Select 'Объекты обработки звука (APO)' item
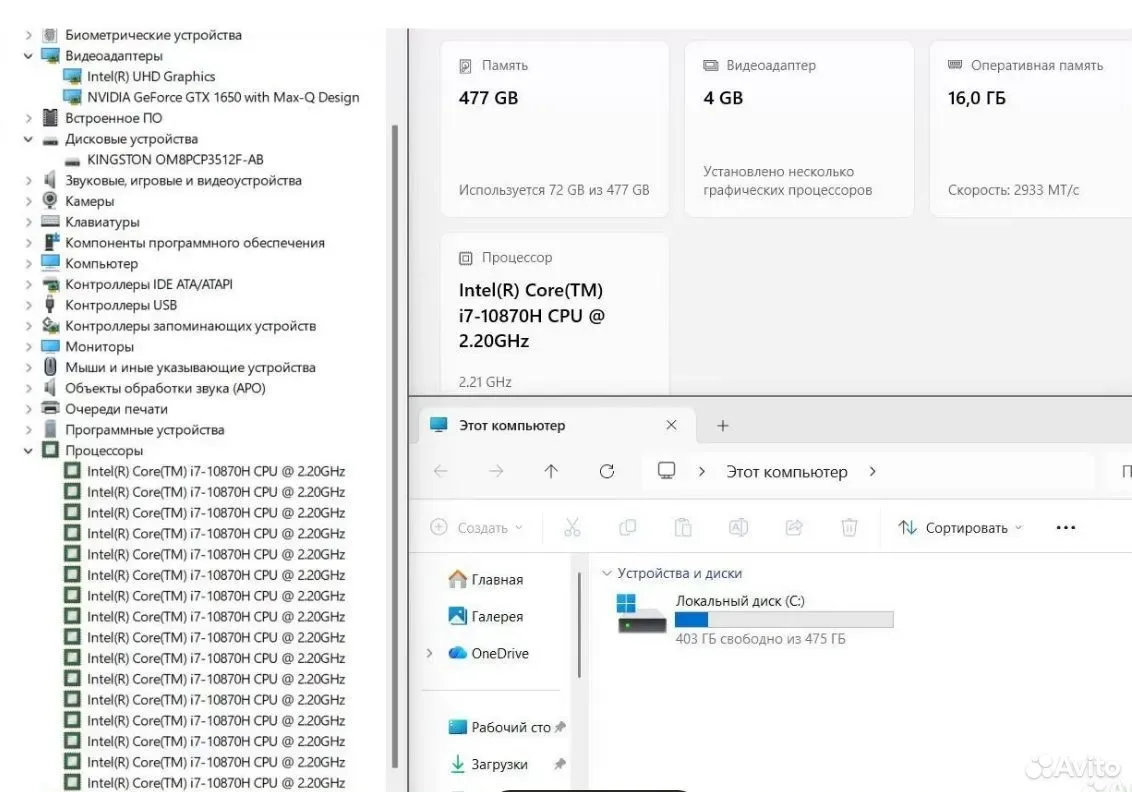Screen dimensions: 1132x792 [x=165, y=388]
